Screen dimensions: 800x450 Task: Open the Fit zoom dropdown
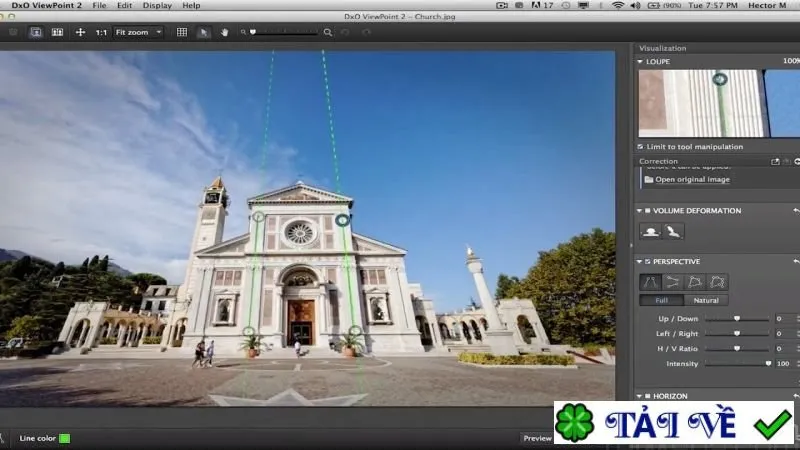138,32
